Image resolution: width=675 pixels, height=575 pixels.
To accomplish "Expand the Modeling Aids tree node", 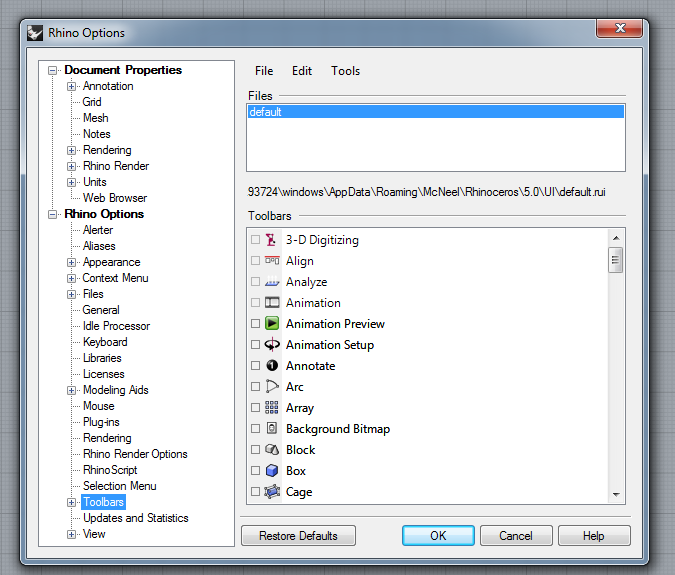I will point(71,390).
